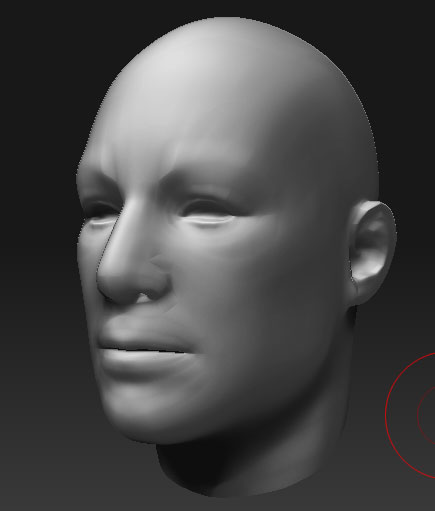
Task: Click the outer red brush cursor ring
Action: [388, 414]
